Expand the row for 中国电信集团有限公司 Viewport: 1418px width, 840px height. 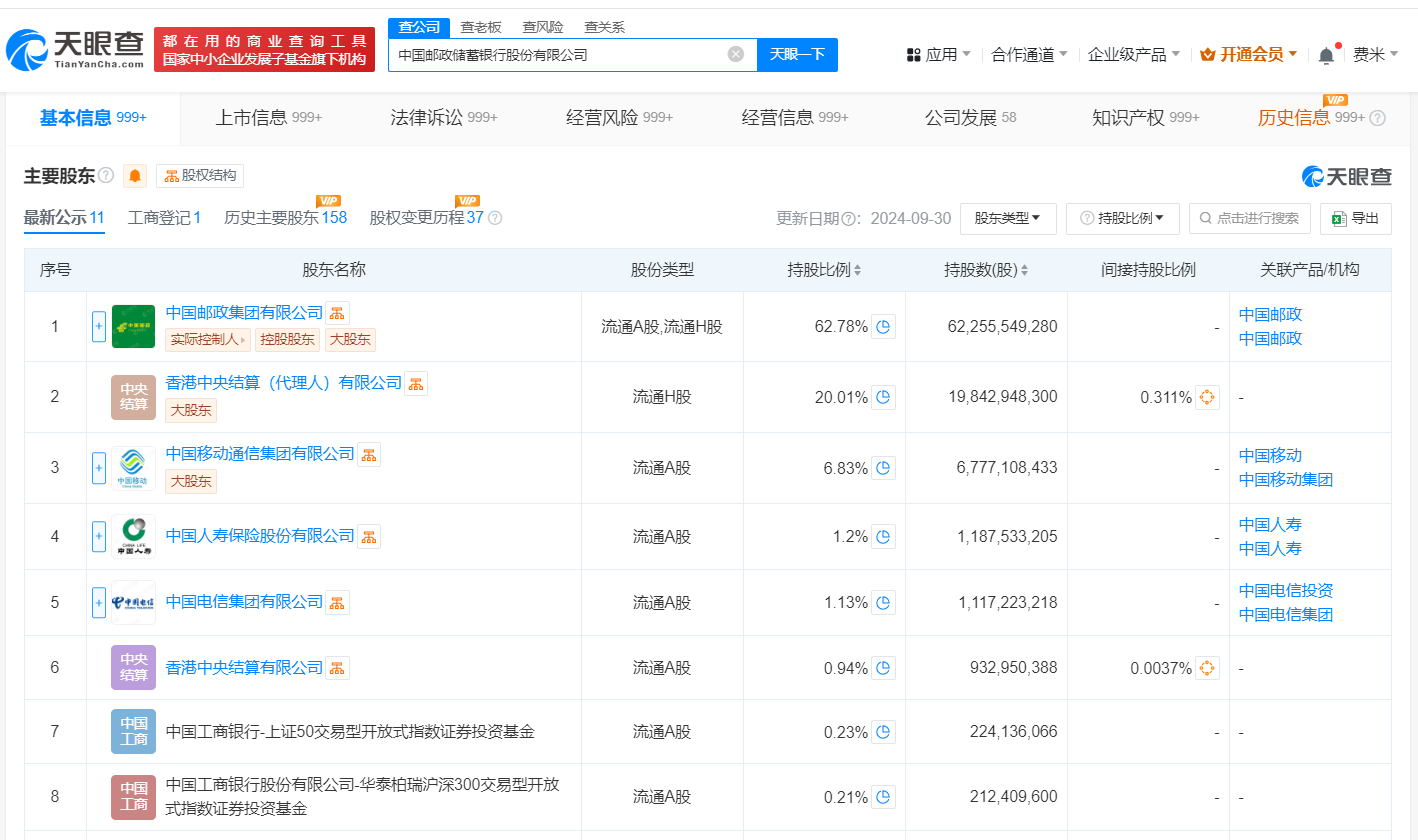99,602
